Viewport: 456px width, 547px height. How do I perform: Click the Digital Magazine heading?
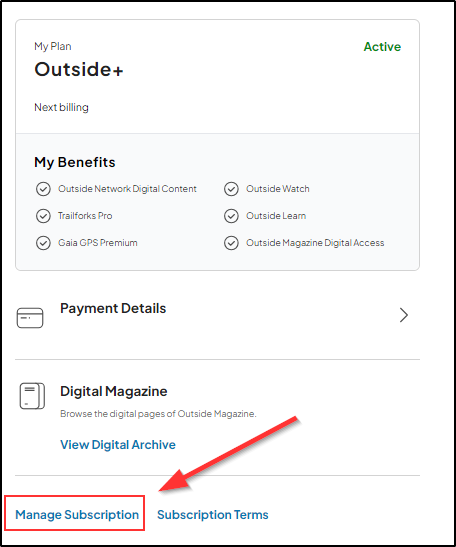pyautogui.click(x=114, y=391)
